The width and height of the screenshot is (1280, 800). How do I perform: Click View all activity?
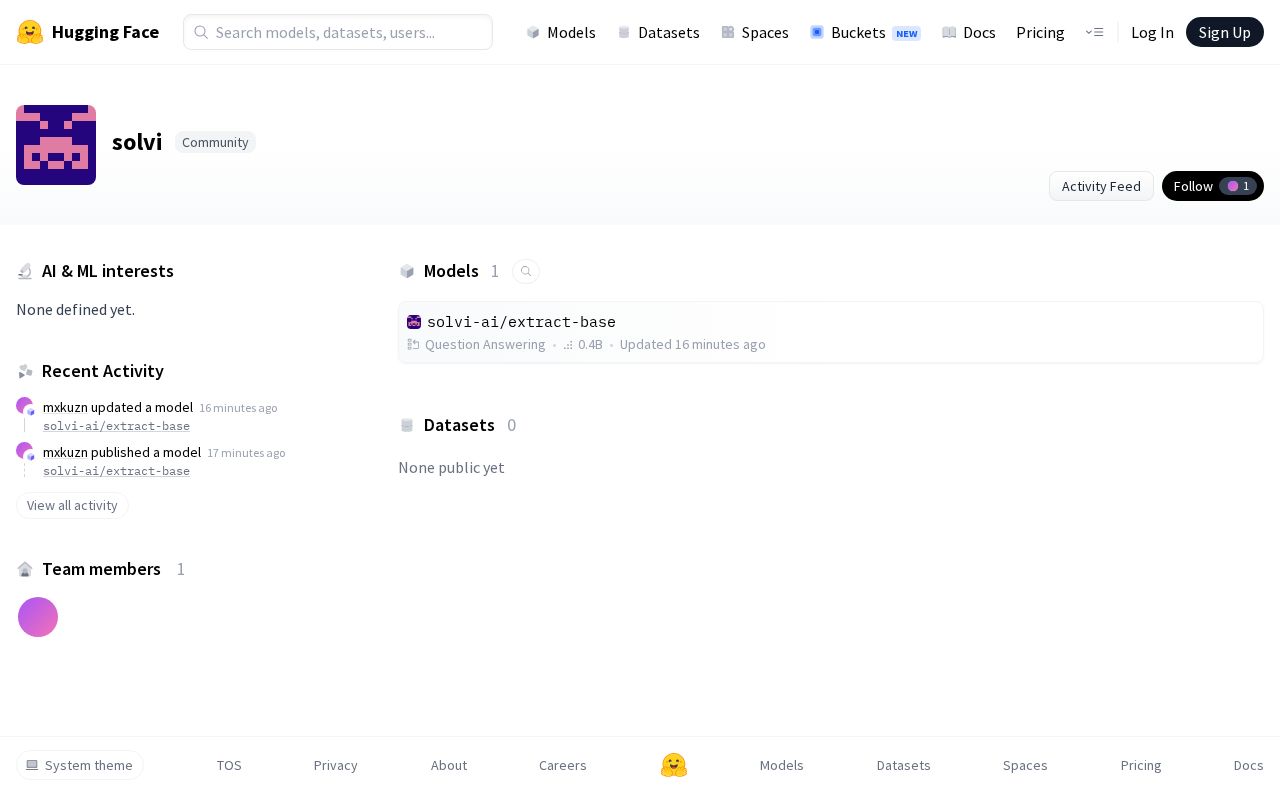click(x=72, y=505)
